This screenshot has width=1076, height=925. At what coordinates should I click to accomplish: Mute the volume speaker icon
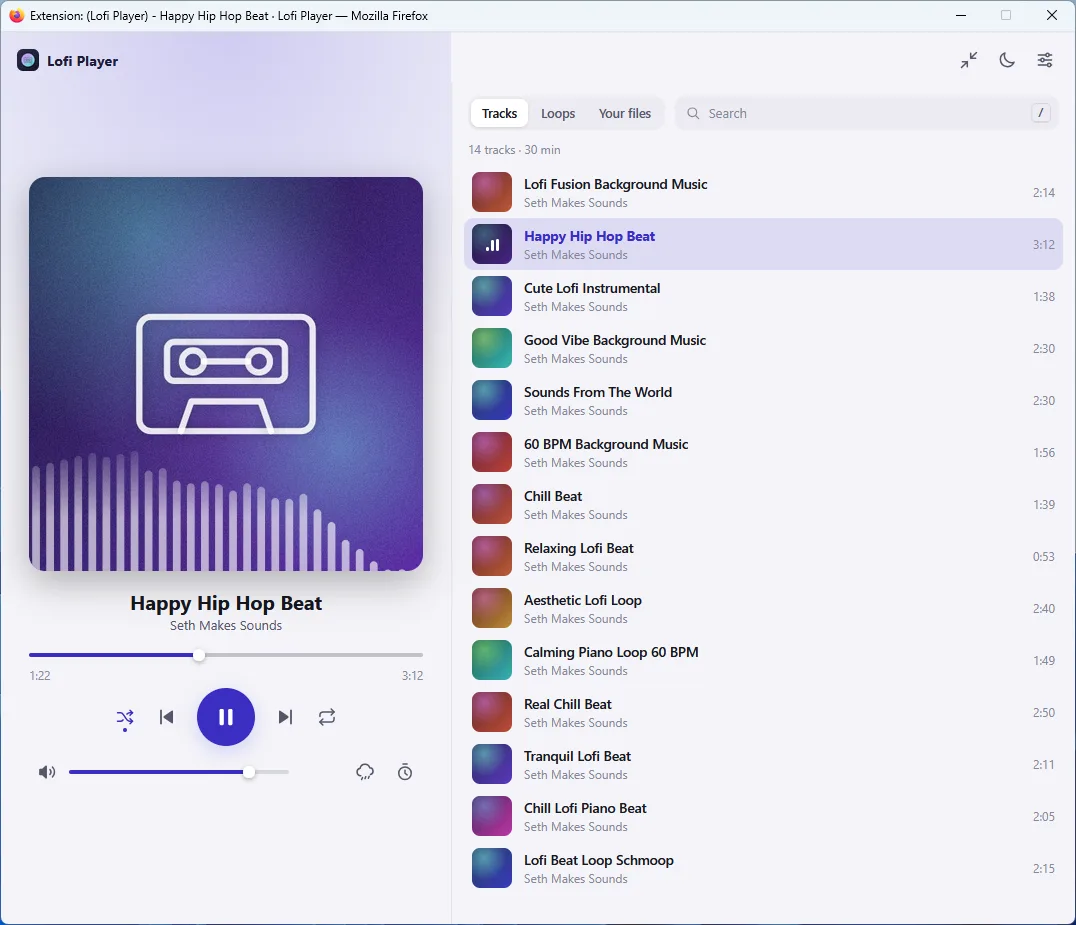(x=47, y=773)
